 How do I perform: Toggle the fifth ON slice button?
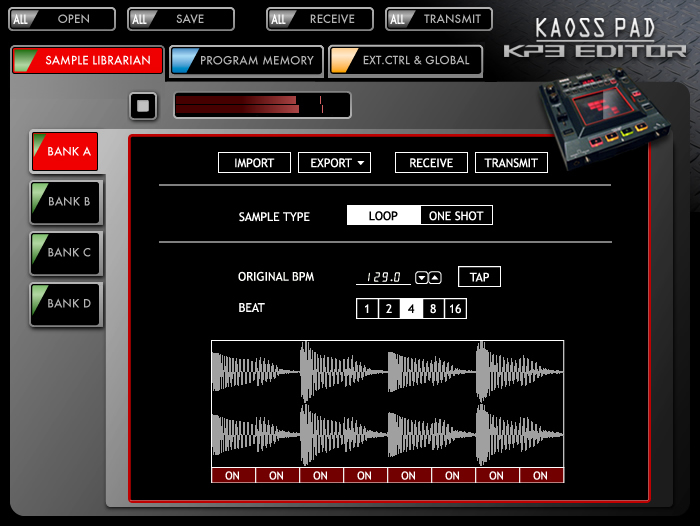coord(409,476)
